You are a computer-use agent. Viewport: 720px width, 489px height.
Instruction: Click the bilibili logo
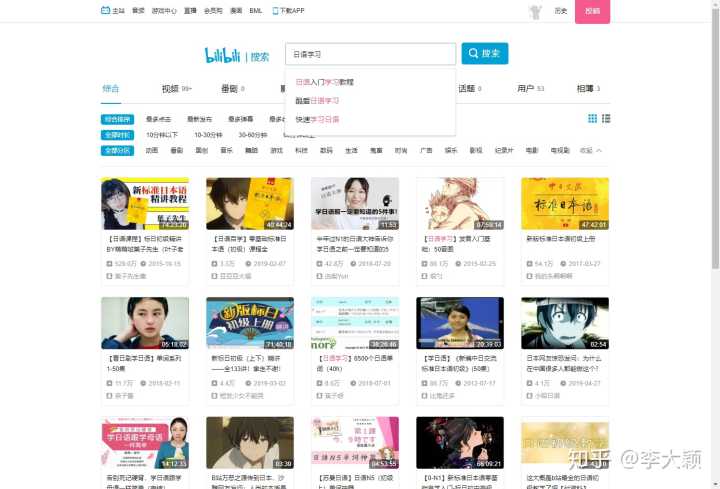(223, 55)
